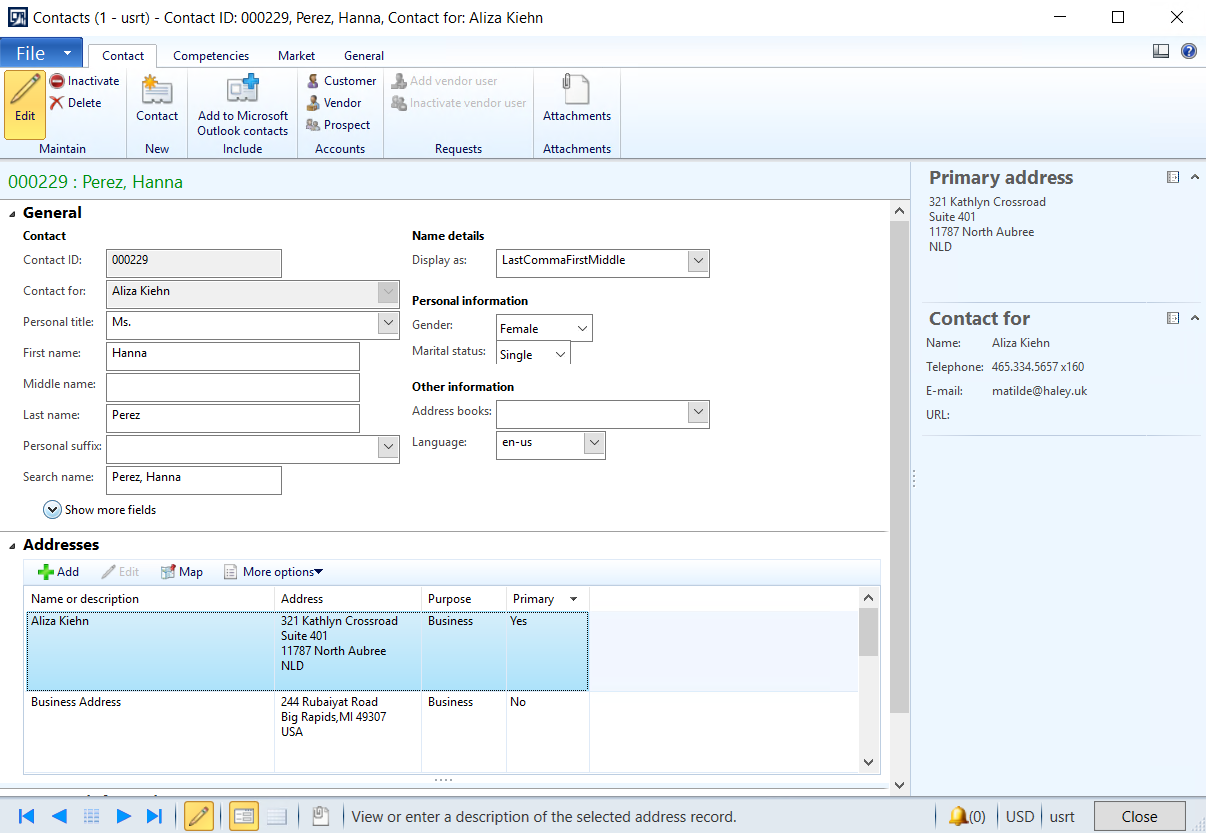Open the Marital status dropdown
This screenshot has height=833, width=1206.
[x=560, y=354]
